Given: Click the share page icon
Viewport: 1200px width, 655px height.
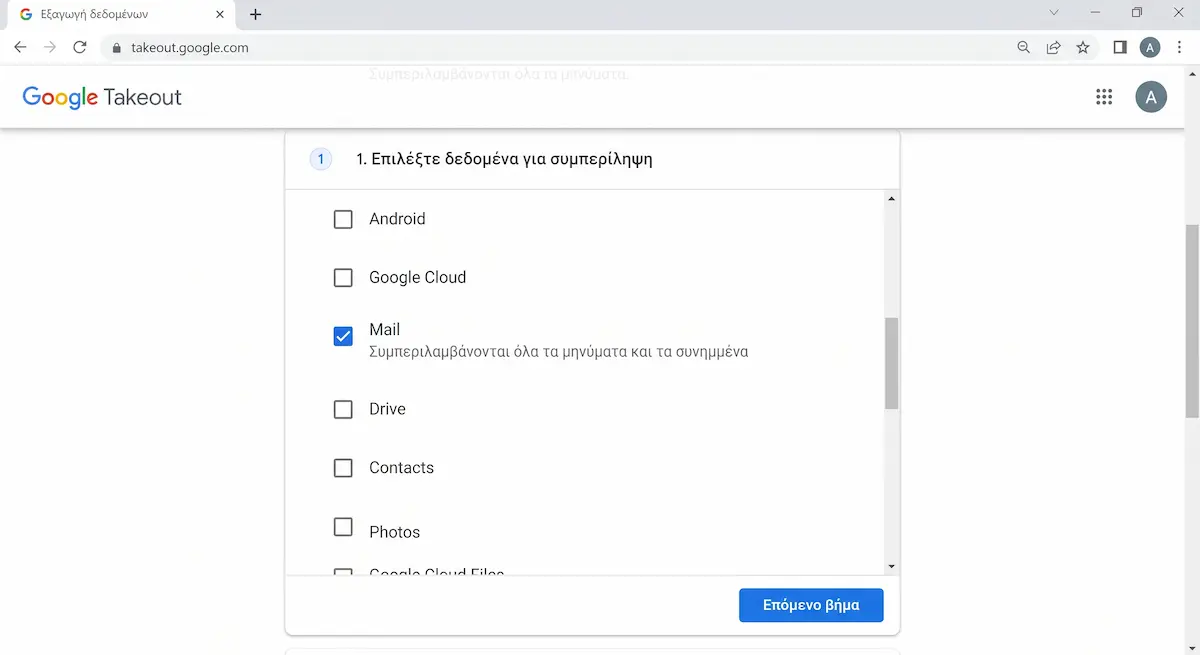Looking at the screenshot, I should 1053,47.
